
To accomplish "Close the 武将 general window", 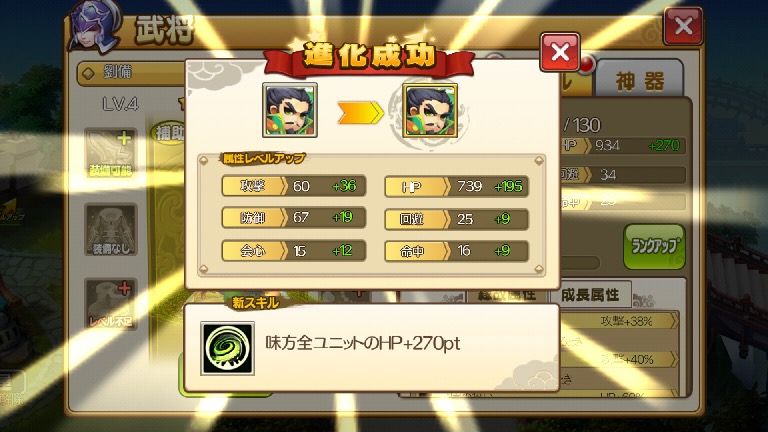I will click(x=683, y=26).
